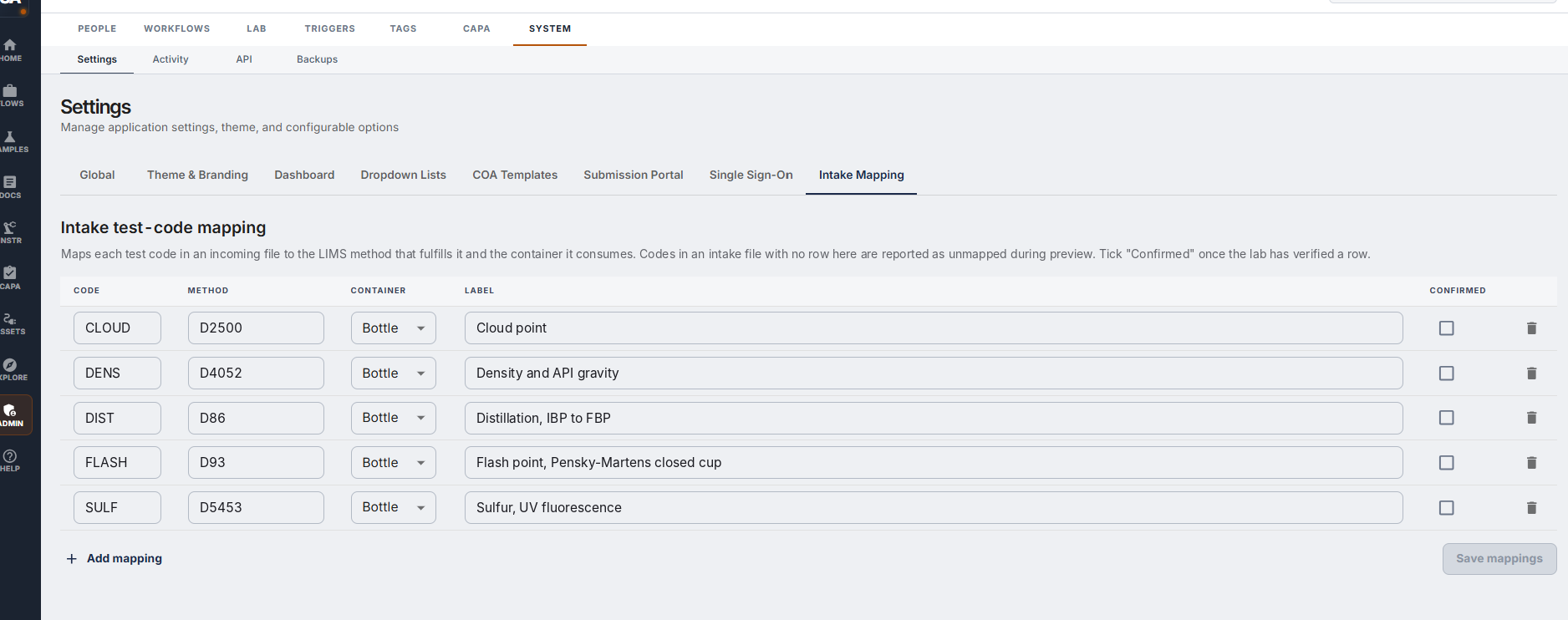Open the Assets sidebar icon
Viewport: 1568px width, 620px height.
point(11,323)
